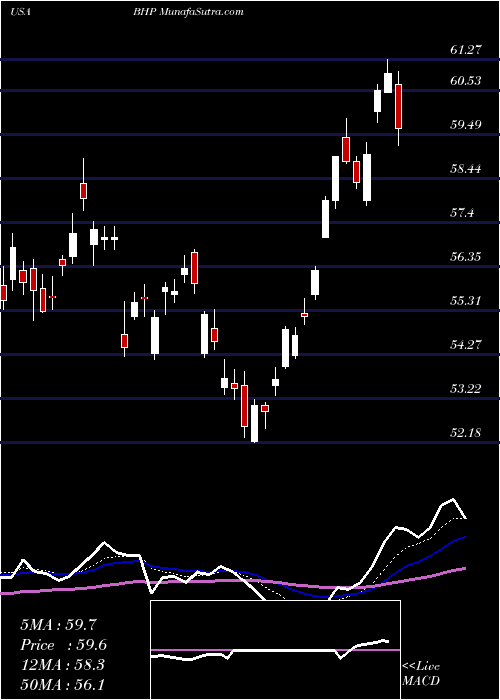Image resolution: width=500 pixels, height=700 pixels.
Task: Click the <<Live MACD label
Action: pyautogui.click(x=421, y=674)
